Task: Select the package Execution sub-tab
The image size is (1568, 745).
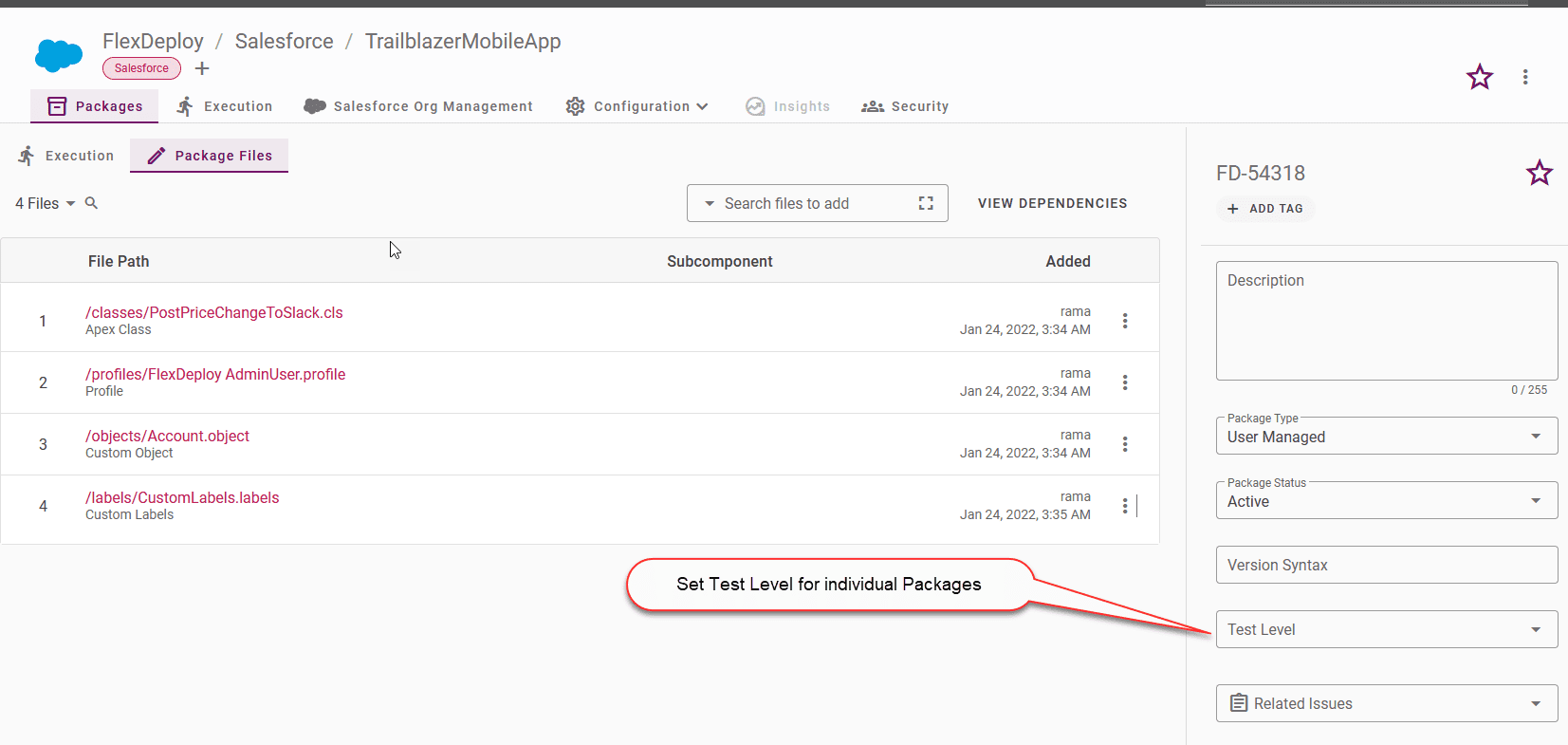Action: coord(65,156)
